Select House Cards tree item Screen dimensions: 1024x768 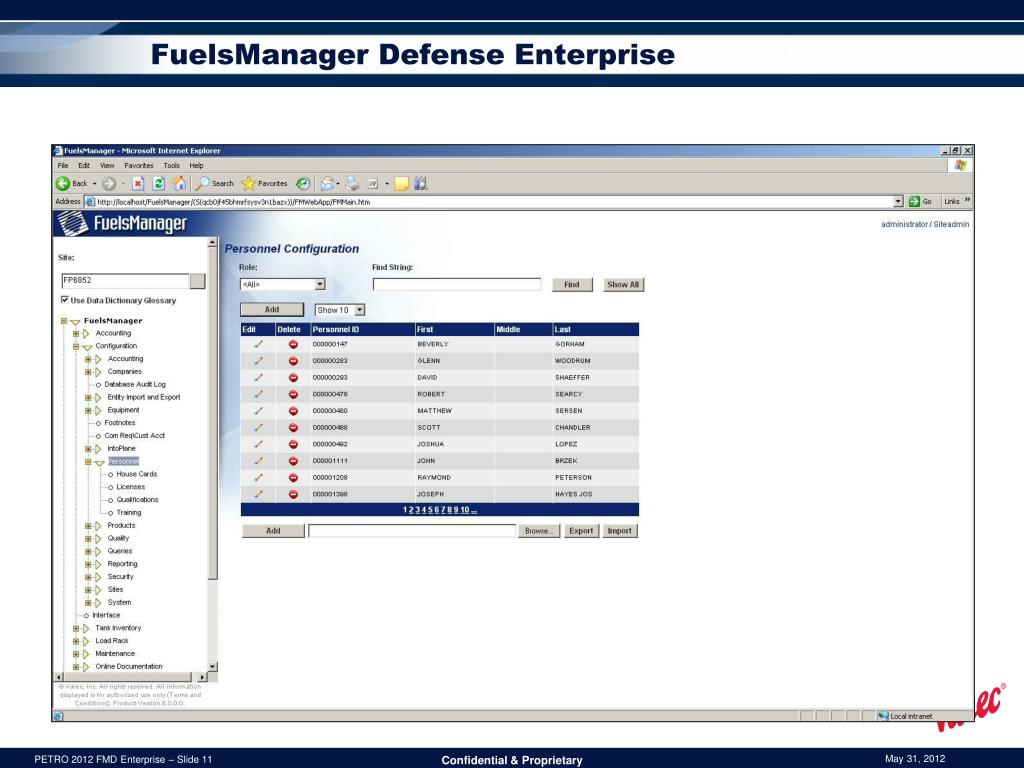136,474
